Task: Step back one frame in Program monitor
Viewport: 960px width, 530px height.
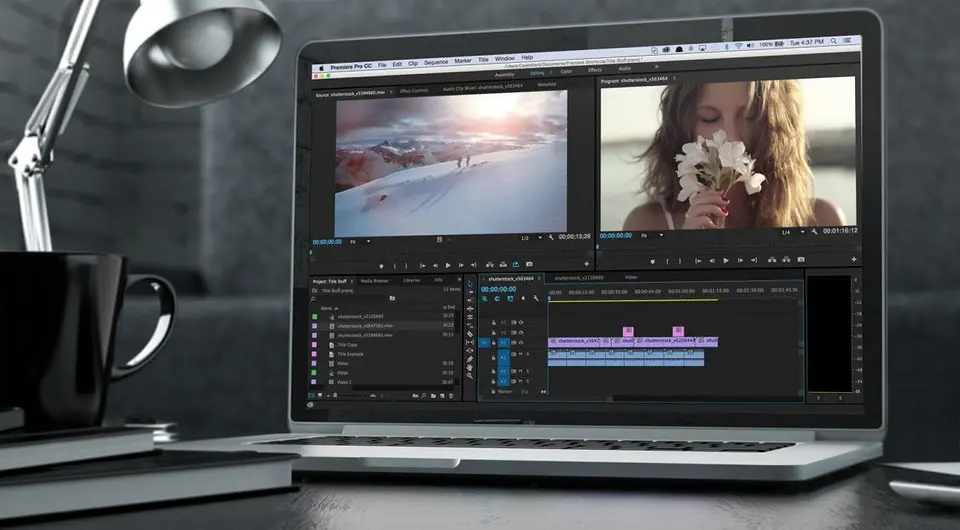Action: [712, 261]
